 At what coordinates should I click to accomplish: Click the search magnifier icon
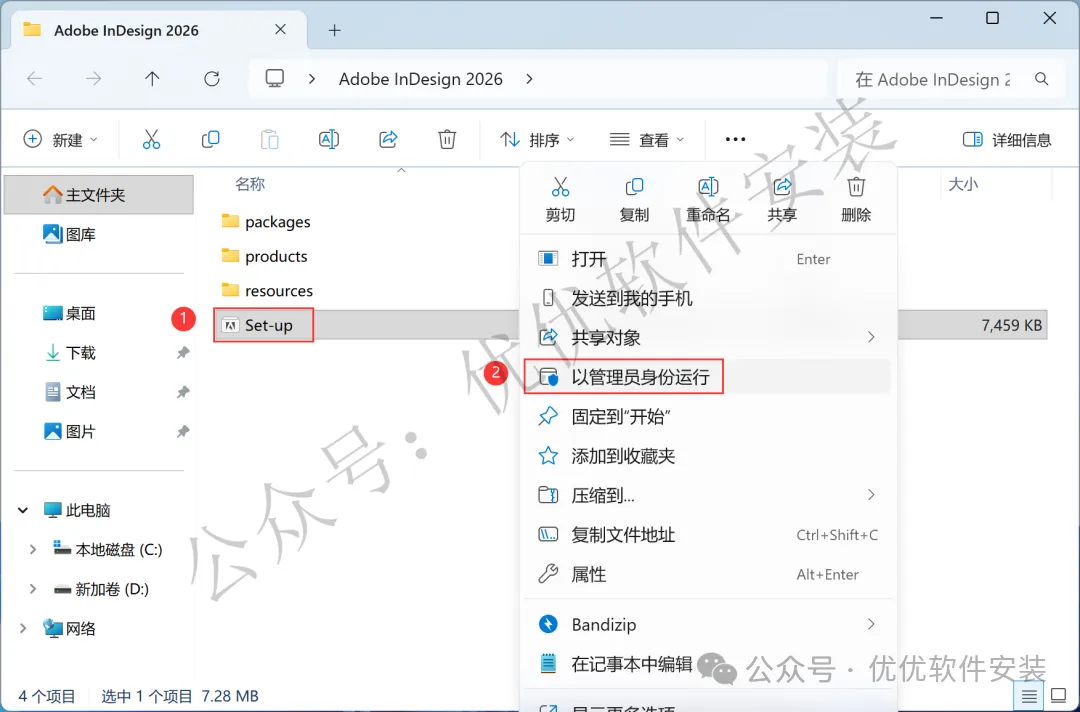pos(1041,79)
